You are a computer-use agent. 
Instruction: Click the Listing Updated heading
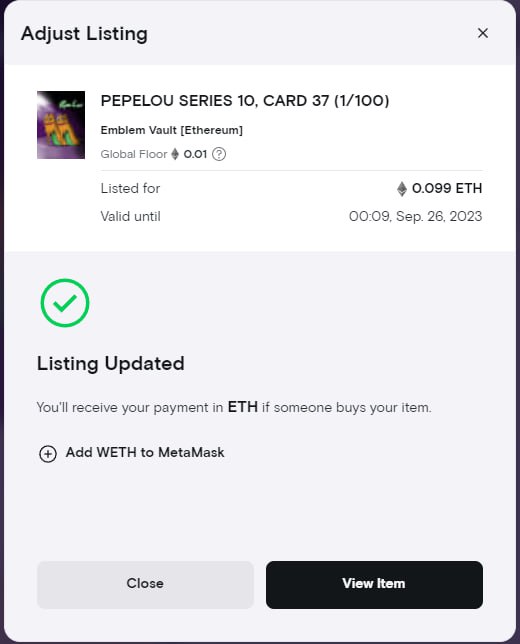[x=110, y=363]
